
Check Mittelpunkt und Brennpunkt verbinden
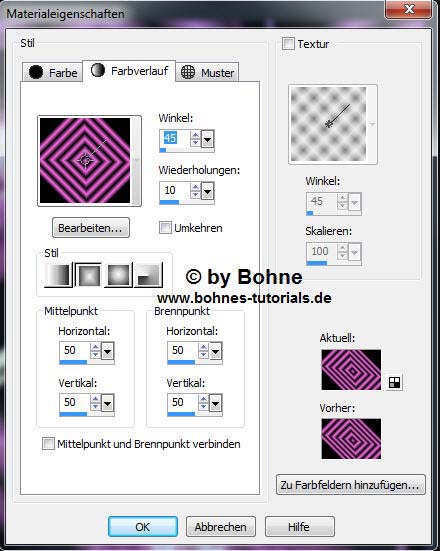[48, 443]
